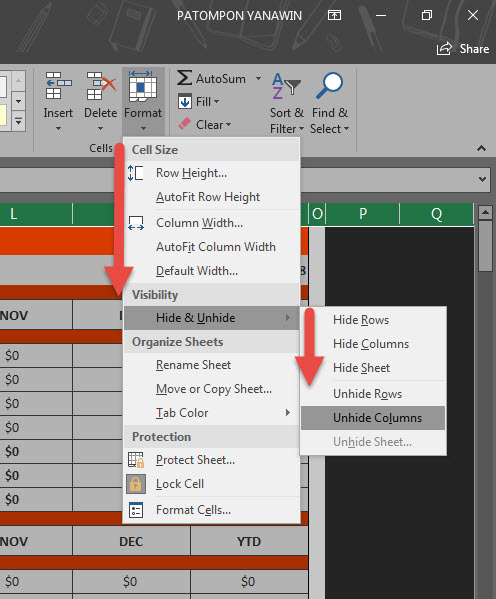The width and height of the screenshot is (496, 599).
Task: Open the Clear dropdown arrow
Action: point(229,125)
